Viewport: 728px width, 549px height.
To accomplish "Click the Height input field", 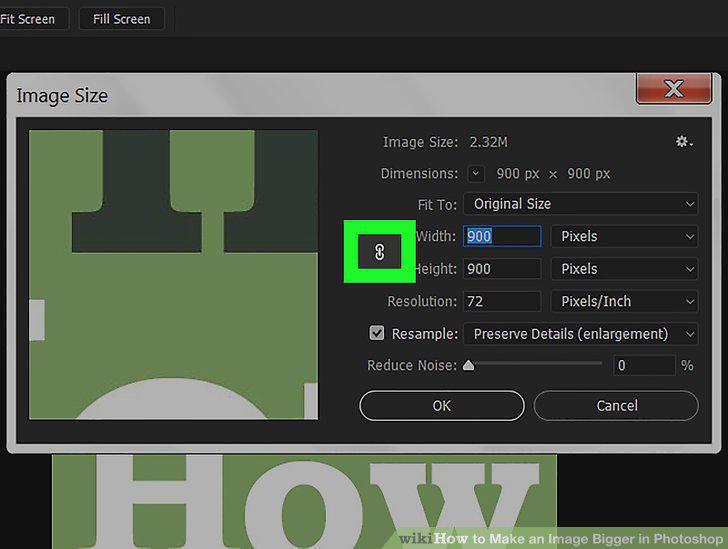I will (x=502, y=269).
